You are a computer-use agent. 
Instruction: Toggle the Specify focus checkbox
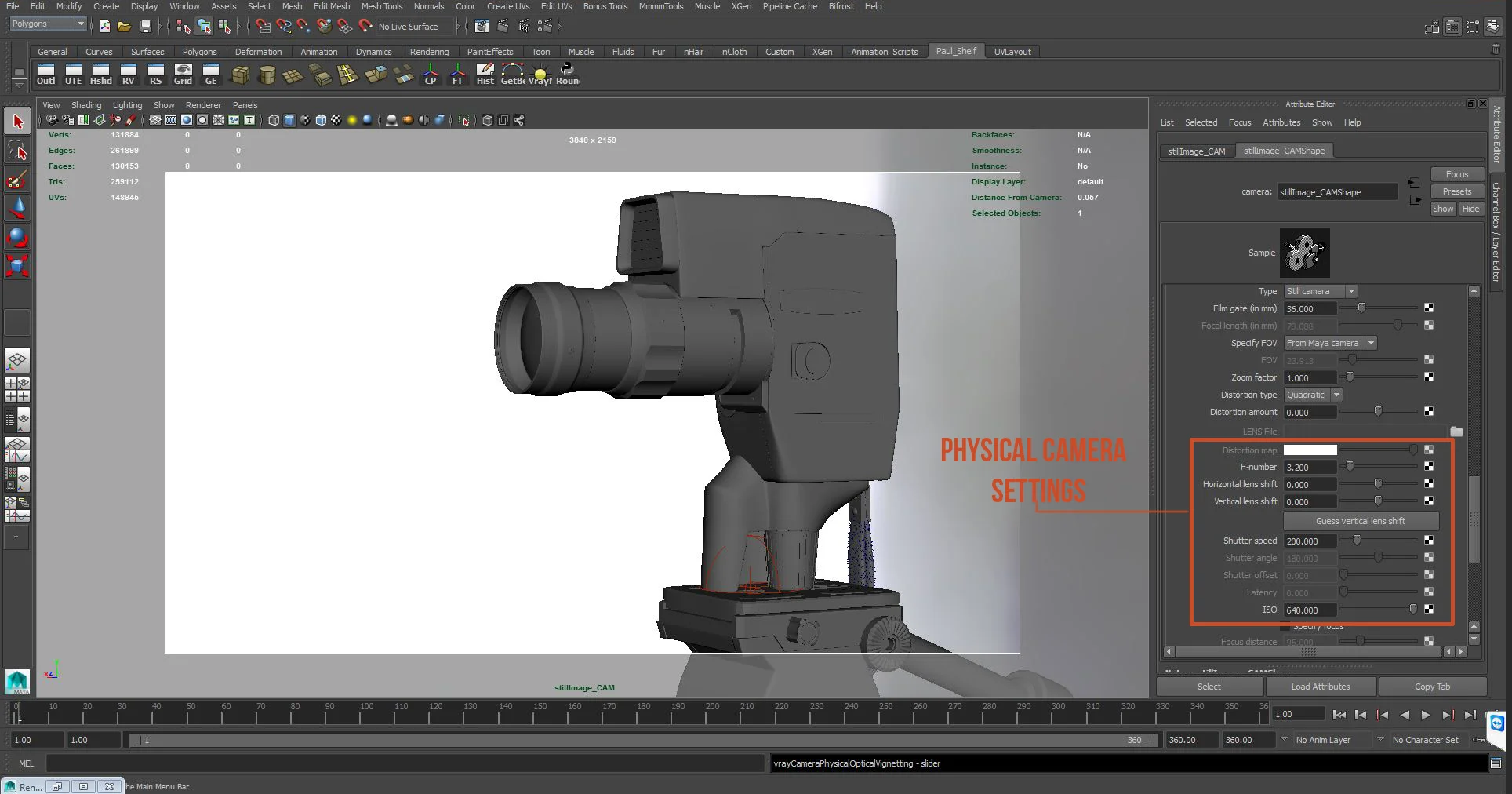[x=1285, y=626]
